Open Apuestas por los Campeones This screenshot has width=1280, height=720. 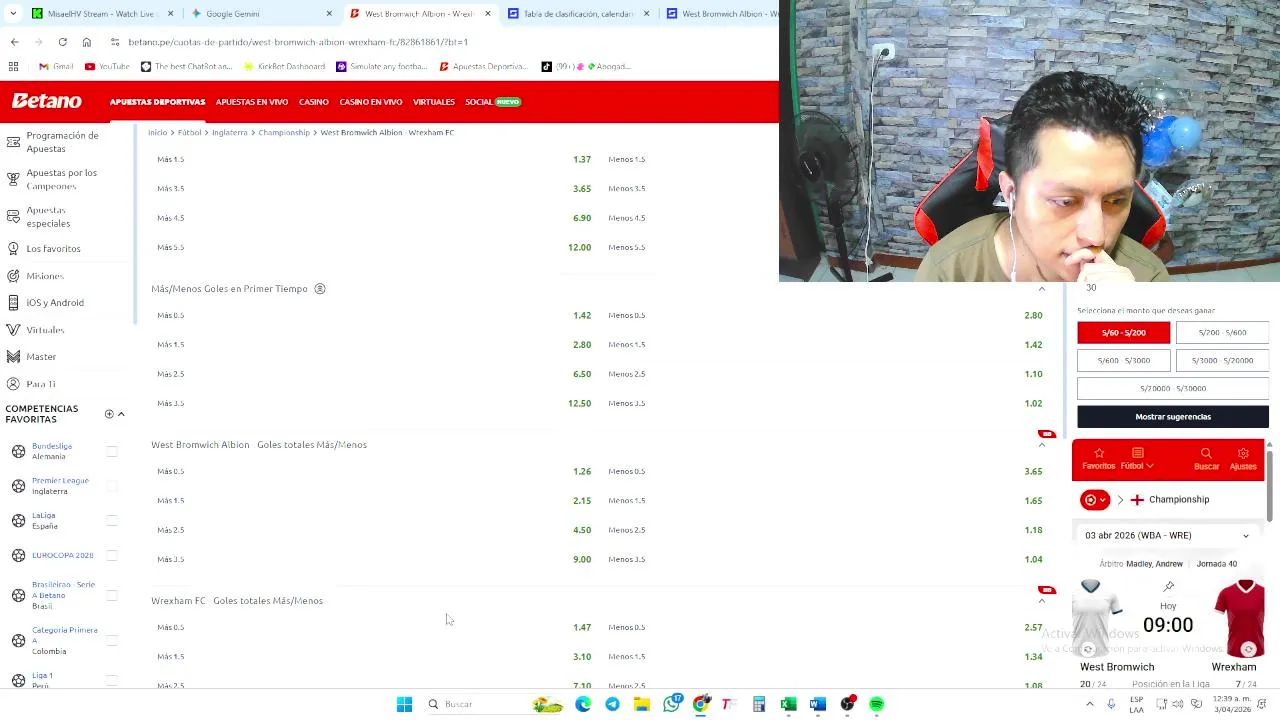pyautogui.click(x=61, y=179)
